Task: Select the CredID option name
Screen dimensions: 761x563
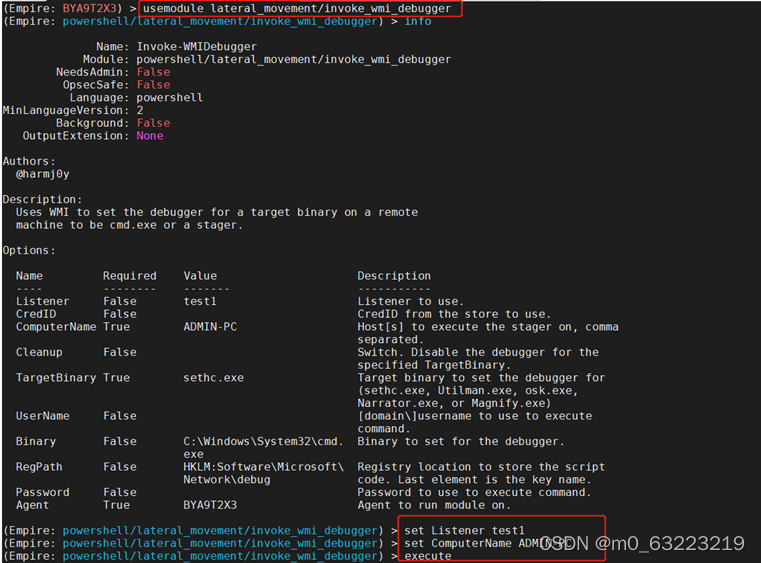Action: click(x=36, y=314)
